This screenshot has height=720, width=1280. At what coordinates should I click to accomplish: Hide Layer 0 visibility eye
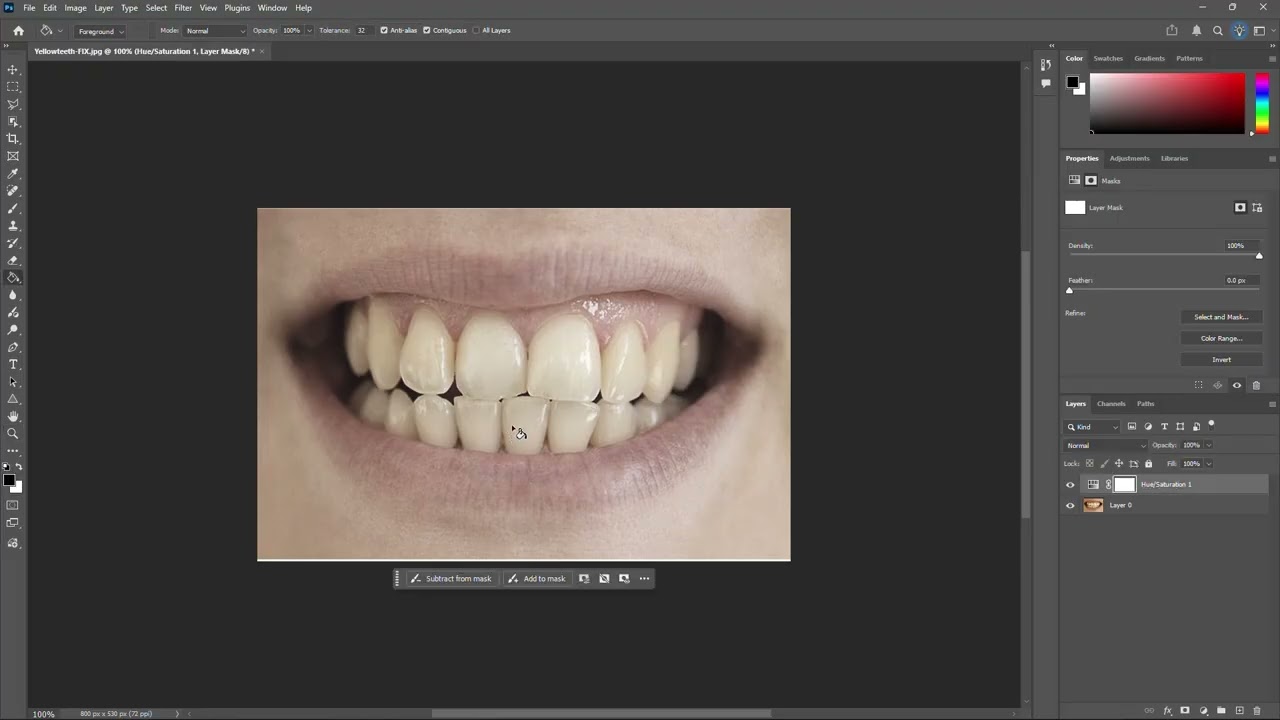click(1070, 505)
